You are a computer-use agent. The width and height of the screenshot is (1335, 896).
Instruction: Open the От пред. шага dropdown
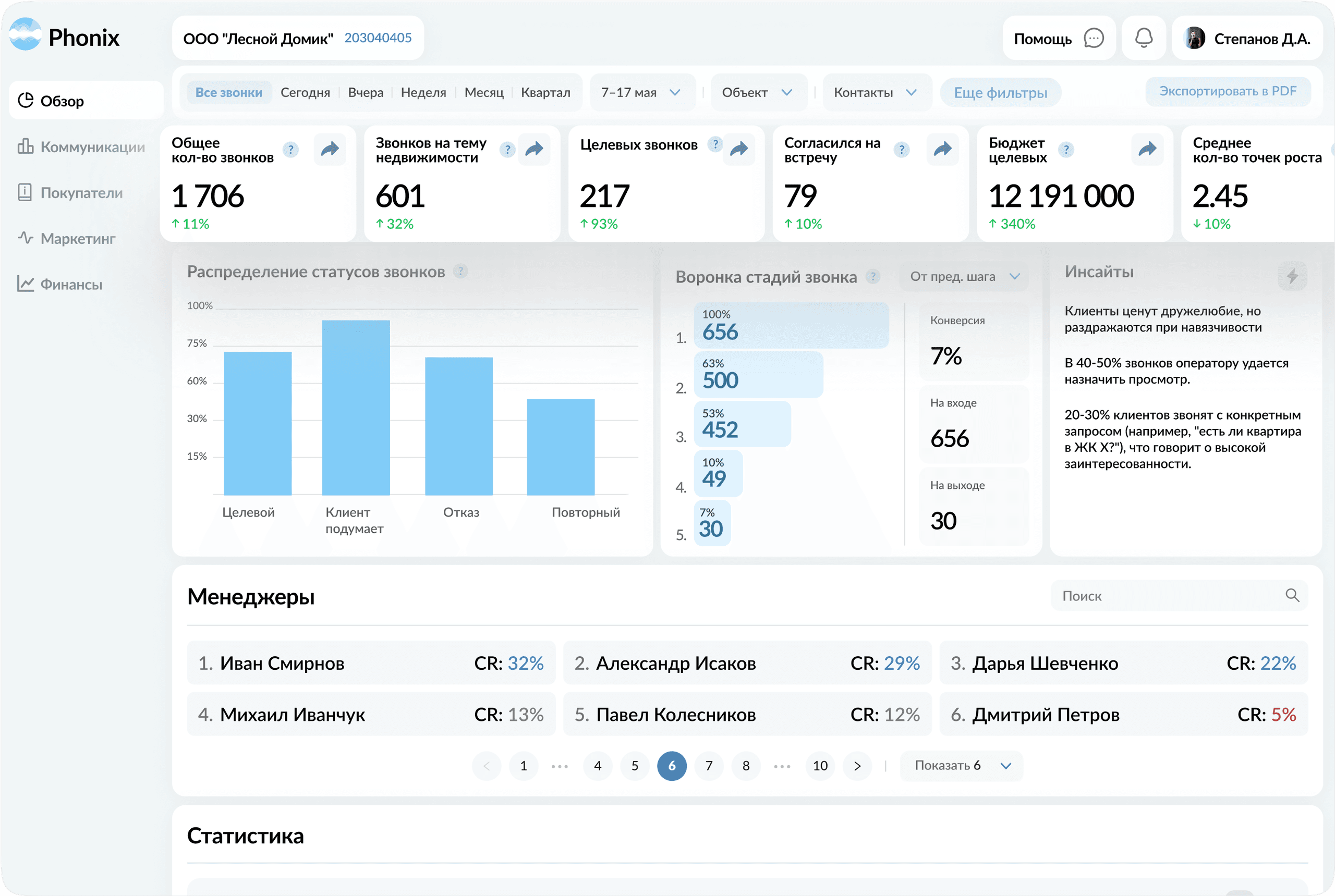(x=965, y=277)
